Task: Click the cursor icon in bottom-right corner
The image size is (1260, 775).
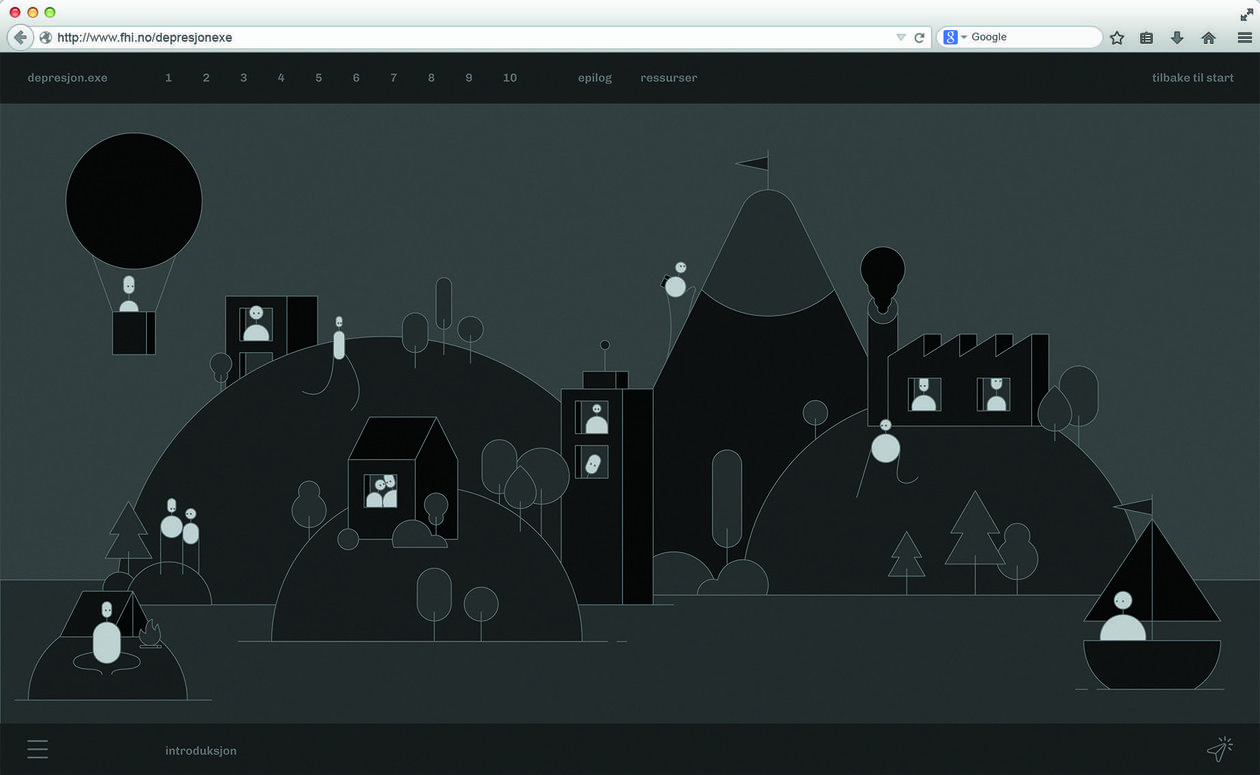Action: coord(1219,749)
